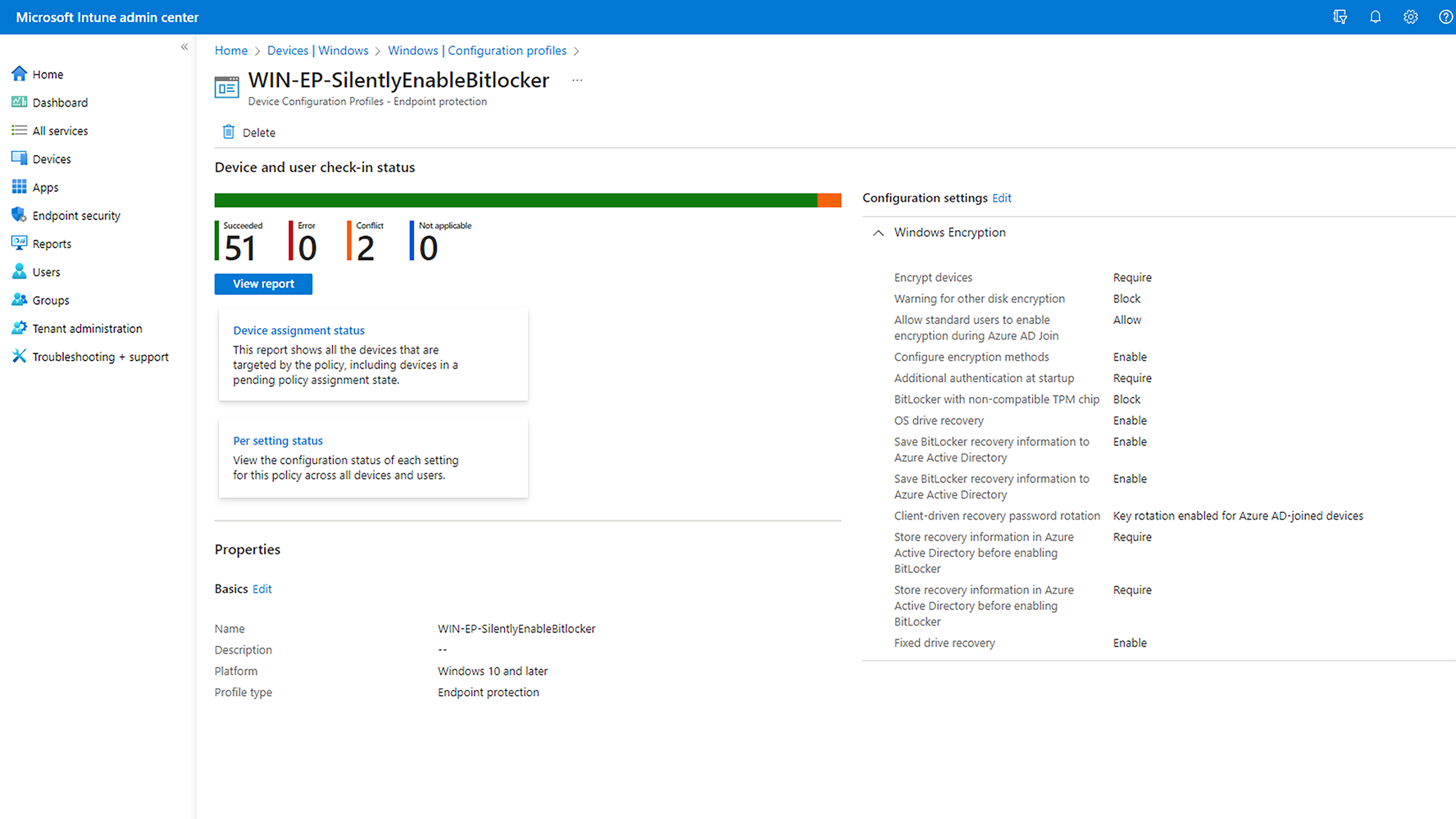Image resolution: width=1456 pixels, height=819 pixels.
Task: Go to Endpoint security in sidebar
Action: 76,216
